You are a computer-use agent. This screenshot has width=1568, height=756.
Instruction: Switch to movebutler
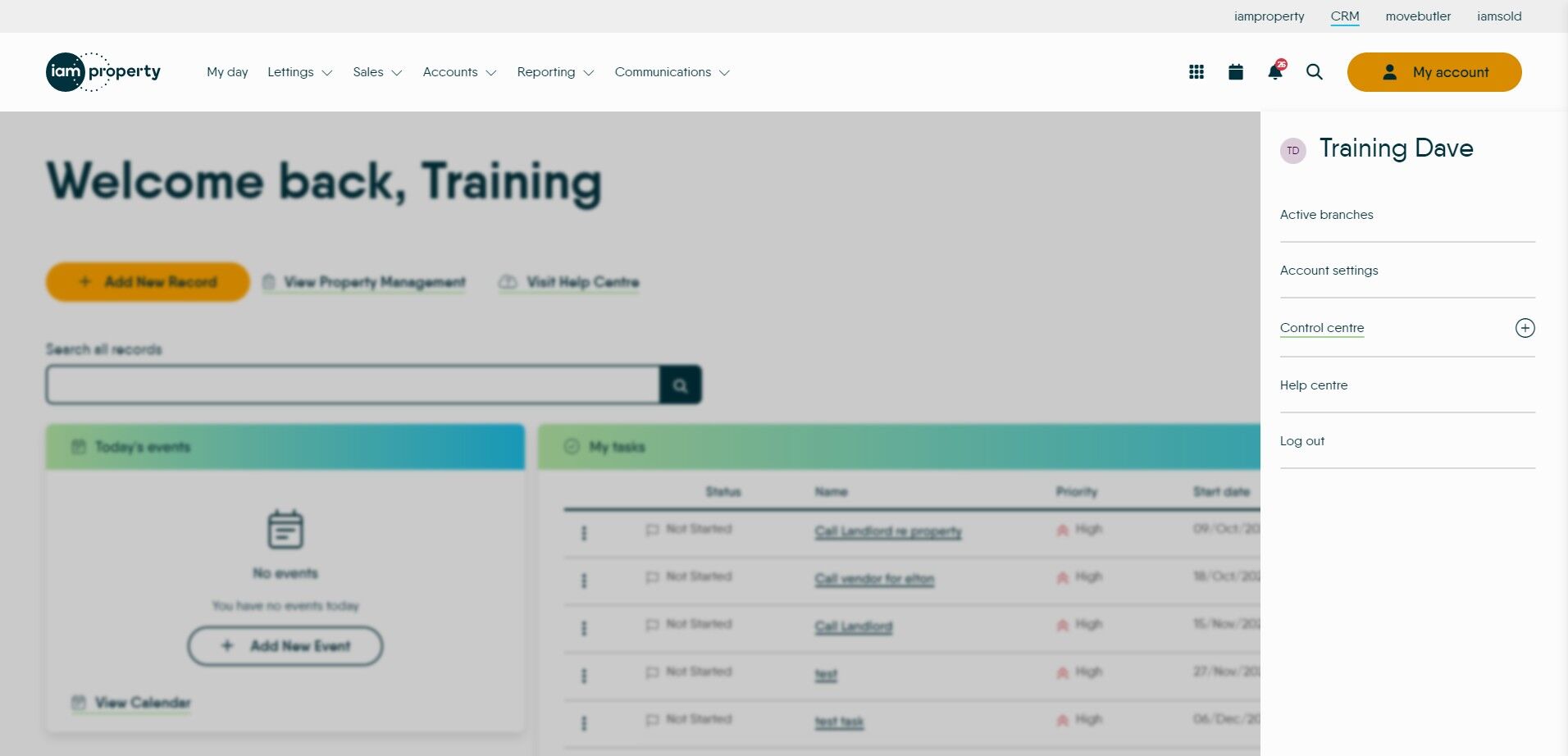click(x=1418, y=16)
